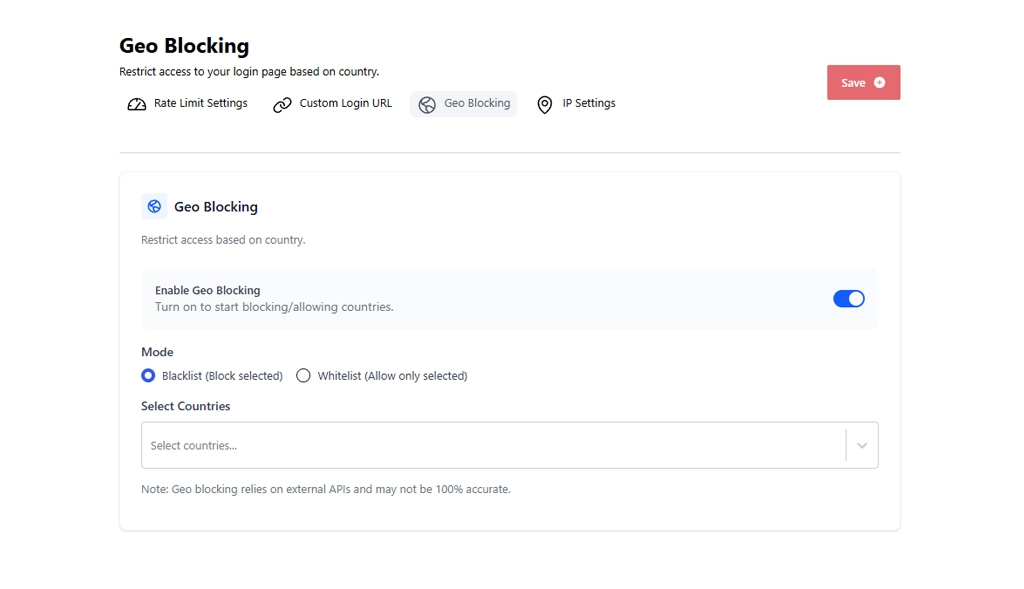Image resolution: width=1024 pixels, height=589 pixels.
Task: Click the 'Select Countries' label
Action: pyautogui.click(x=185, y=406)
